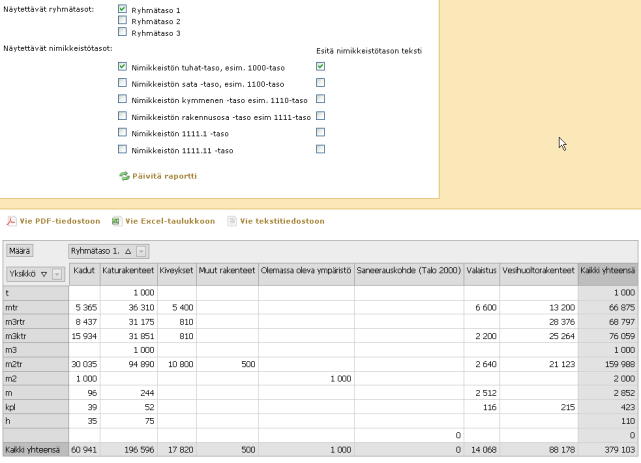Disable text display for tuhat-taso level
The height and width of the screenshot is (463, 641).
pos(320,67)
